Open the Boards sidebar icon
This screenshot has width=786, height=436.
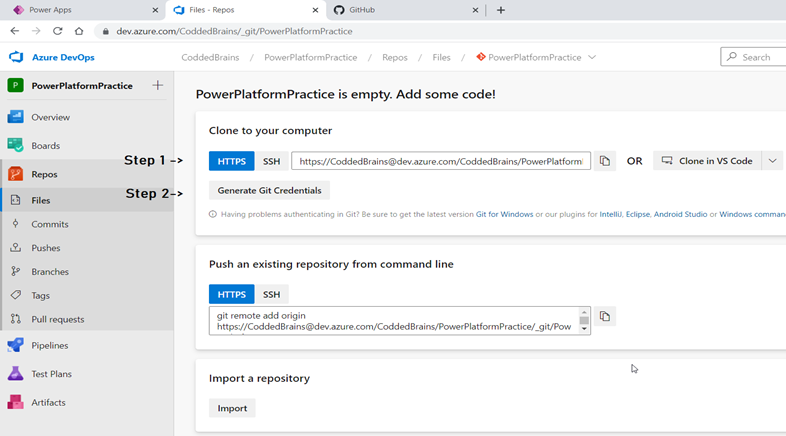click(x=16, y=145)
